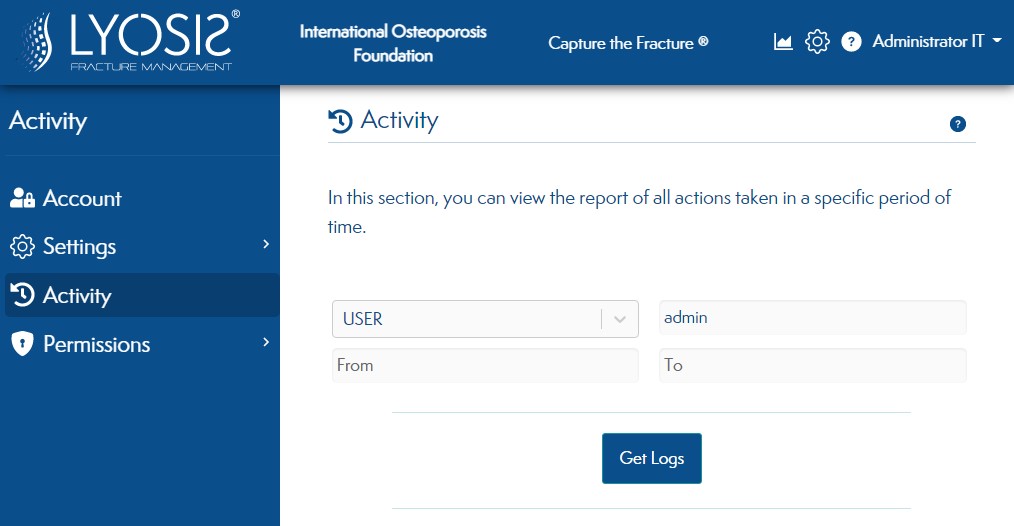The image size is (1014, 526).
Task: Click the Permissions shield icon
Action: tap(22, 344)
